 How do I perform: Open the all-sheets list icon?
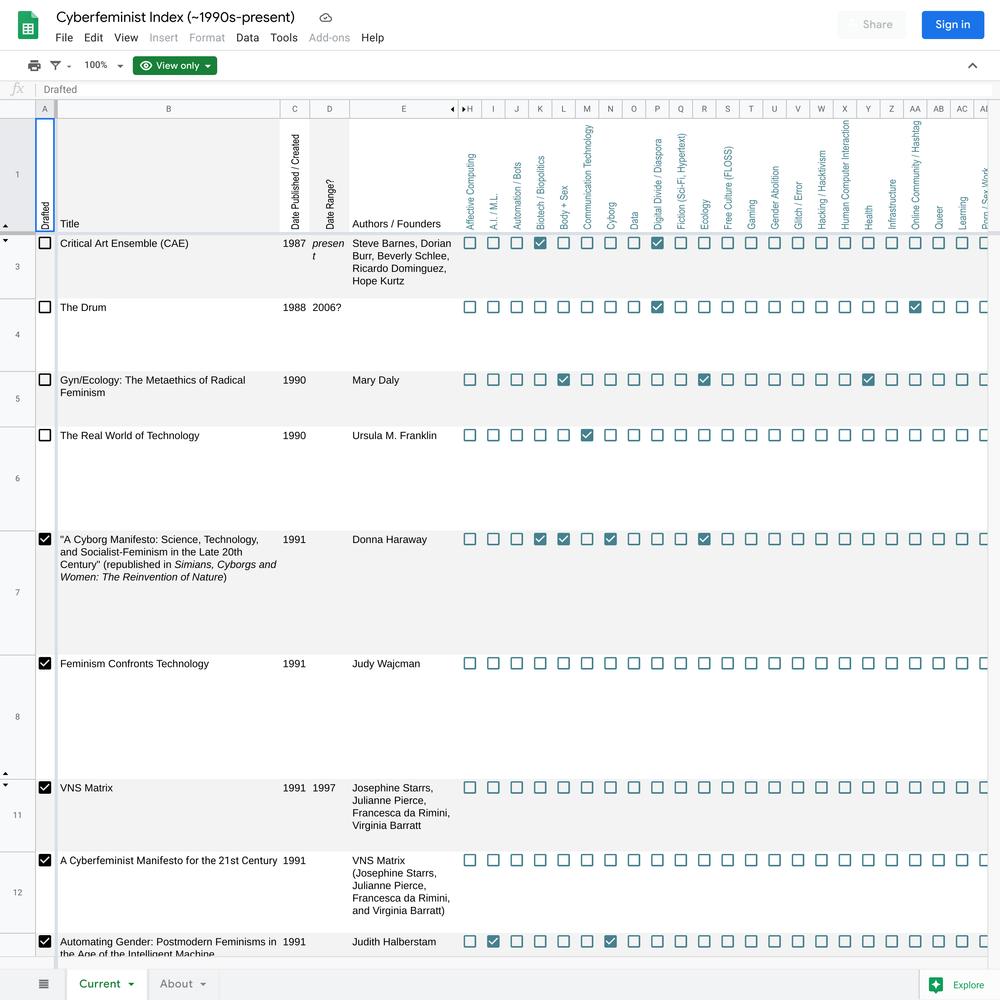[x=43, y=984]
